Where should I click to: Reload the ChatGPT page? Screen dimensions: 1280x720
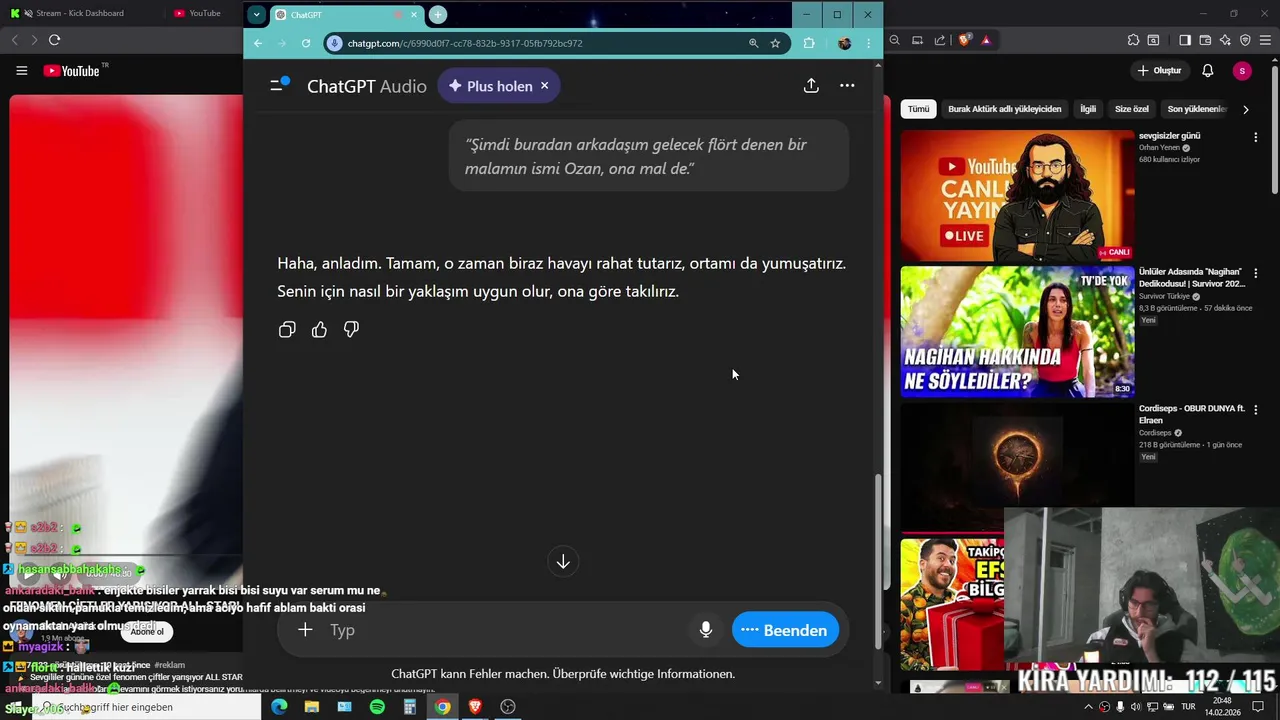click(x=306, y=43)
